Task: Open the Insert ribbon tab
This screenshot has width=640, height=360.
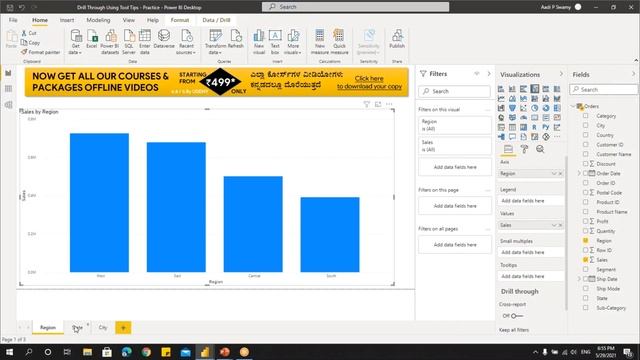Action: [x=67, y=20]
